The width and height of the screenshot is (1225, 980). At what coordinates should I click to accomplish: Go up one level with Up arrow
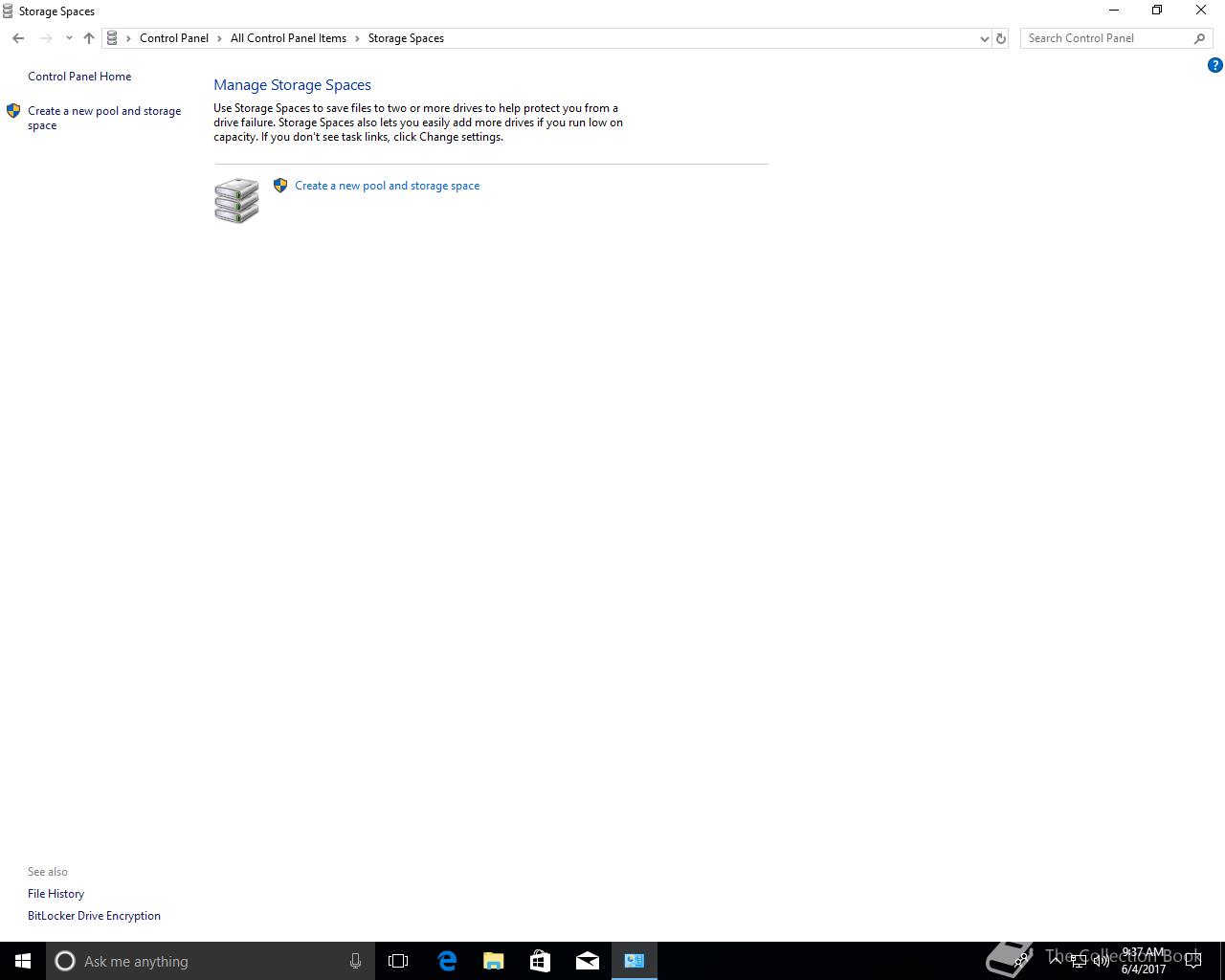pos(89,38)
